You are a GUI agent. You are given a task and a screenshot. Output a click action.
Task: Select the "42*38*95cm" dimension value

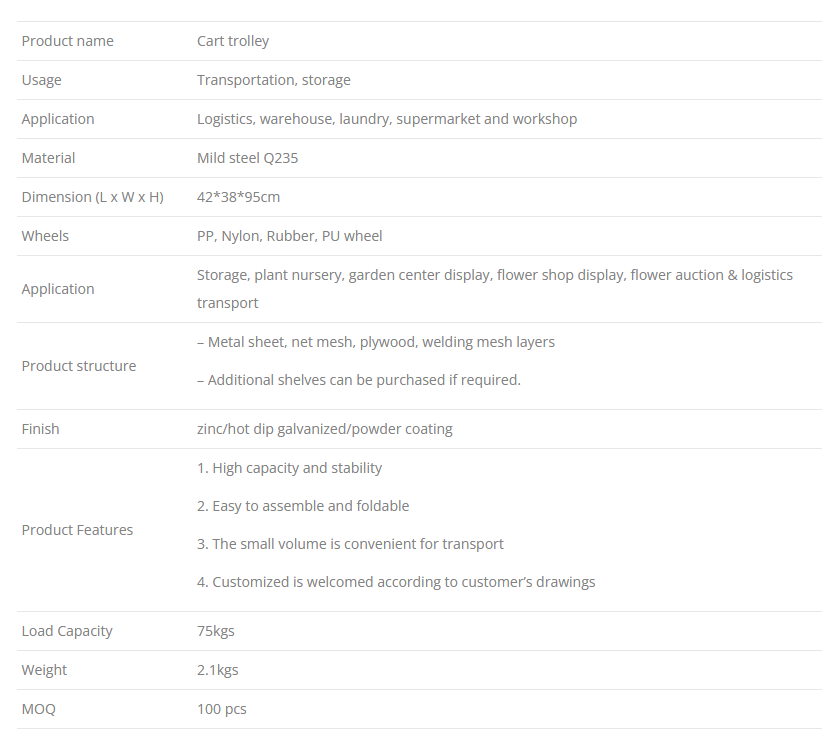(238, 197)
